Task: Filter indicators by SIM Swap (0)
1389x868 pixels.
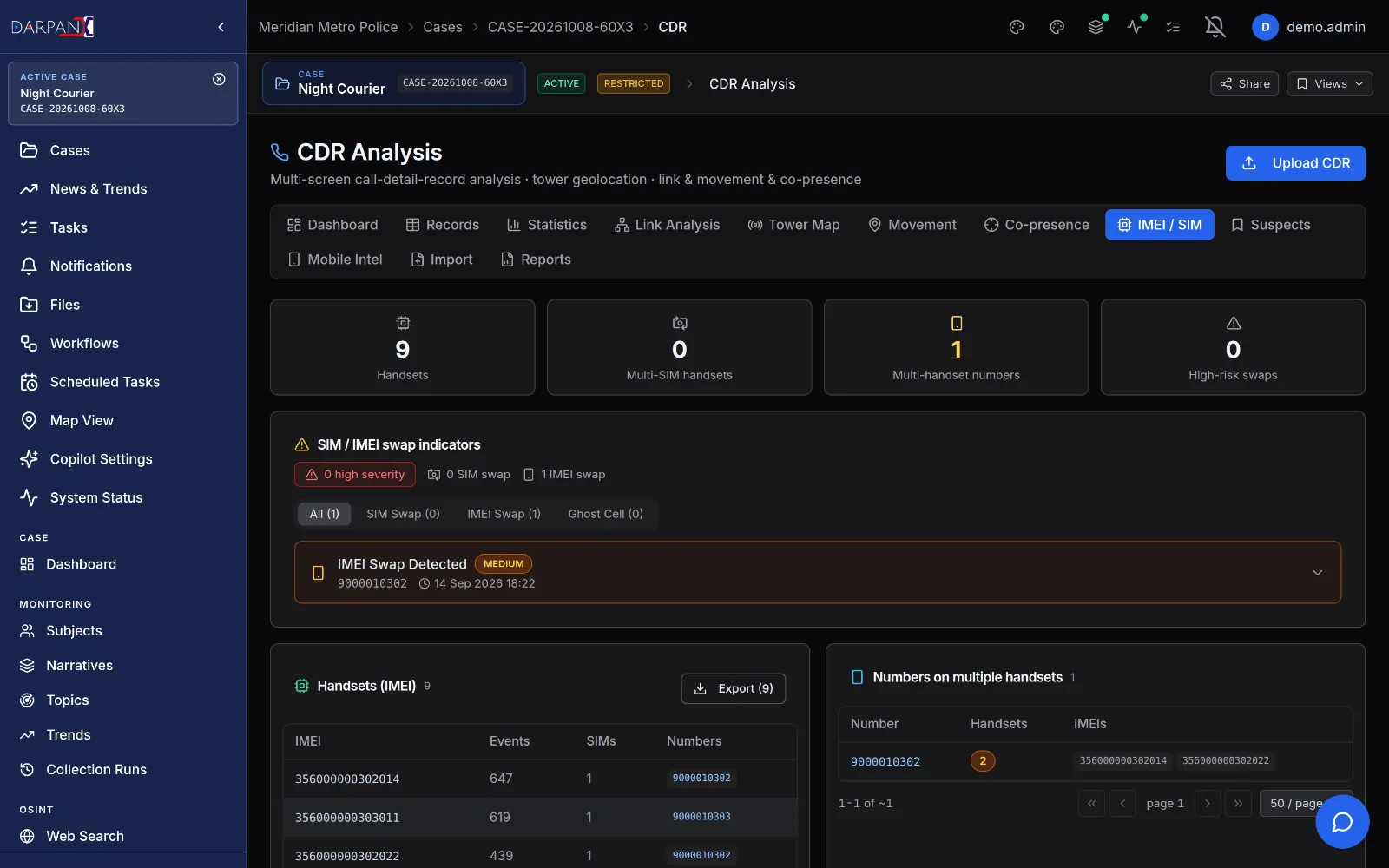Action: pos(403,514)
